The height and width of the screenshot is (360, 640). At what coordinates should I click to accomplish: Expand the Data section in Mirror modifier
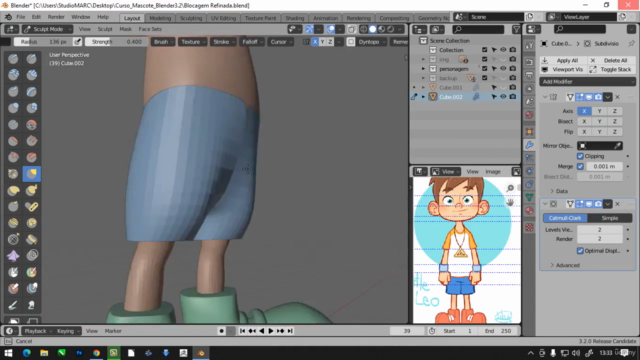point(559,191)
